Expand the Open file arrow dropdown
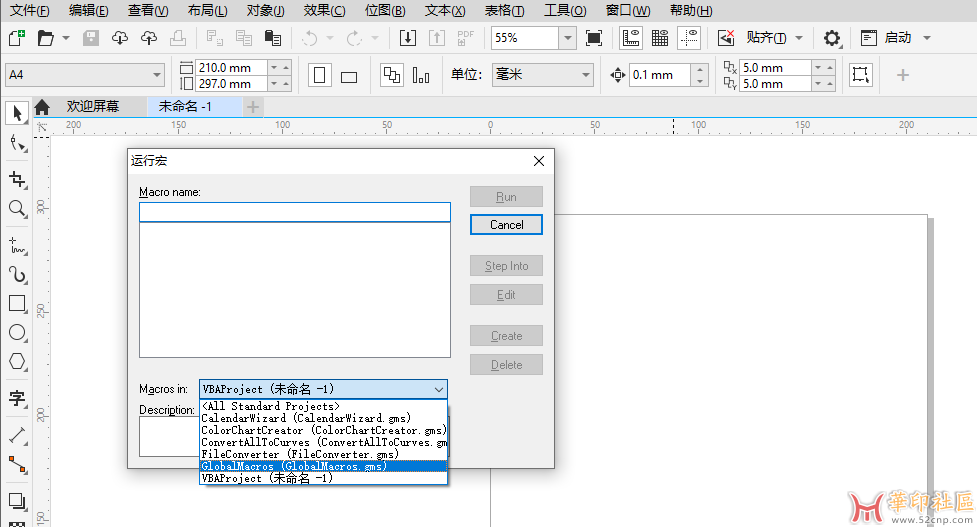 point(66,38)
